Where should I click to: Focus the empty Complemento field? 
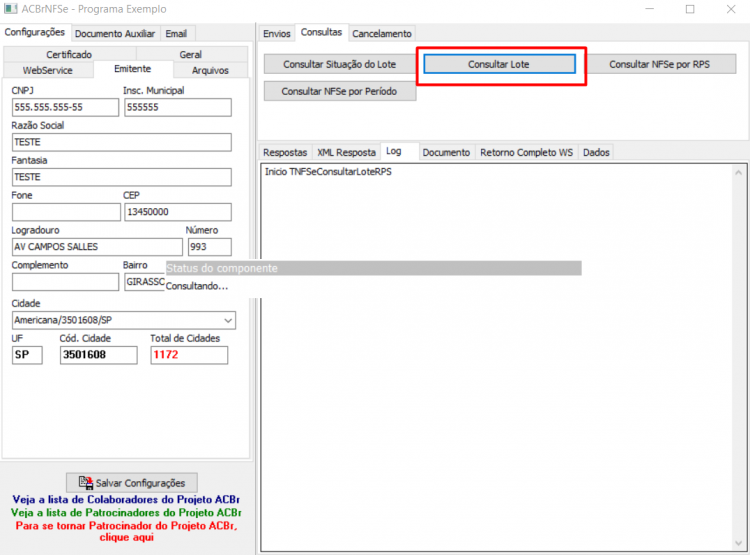[x=65, y=282]
